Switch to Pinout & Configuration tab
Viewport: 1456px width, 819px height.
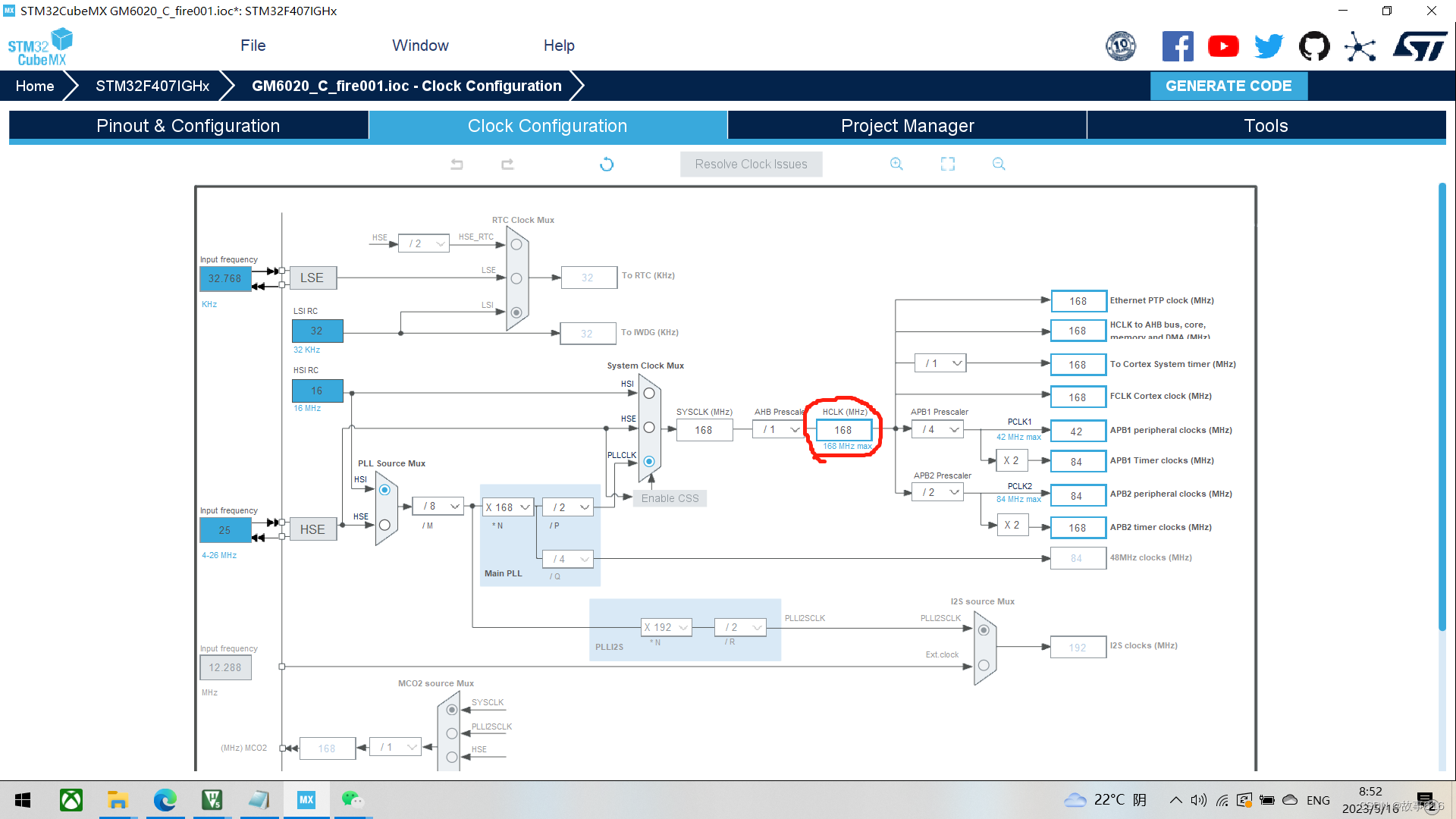pyautogui.click(x=188, y=126)
